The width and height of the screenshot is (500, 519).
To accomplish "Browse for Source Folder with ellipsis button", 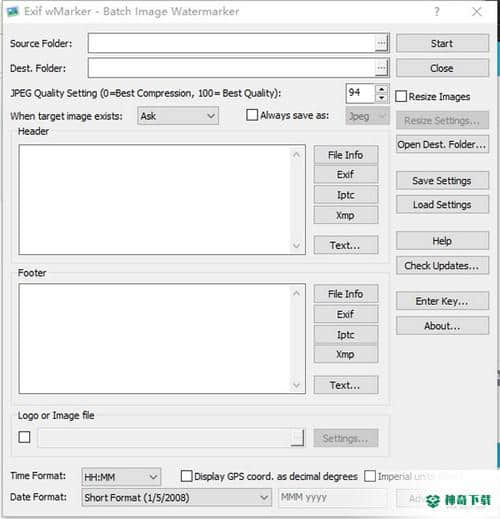I will pyautogui.click(x=381, y=43).
